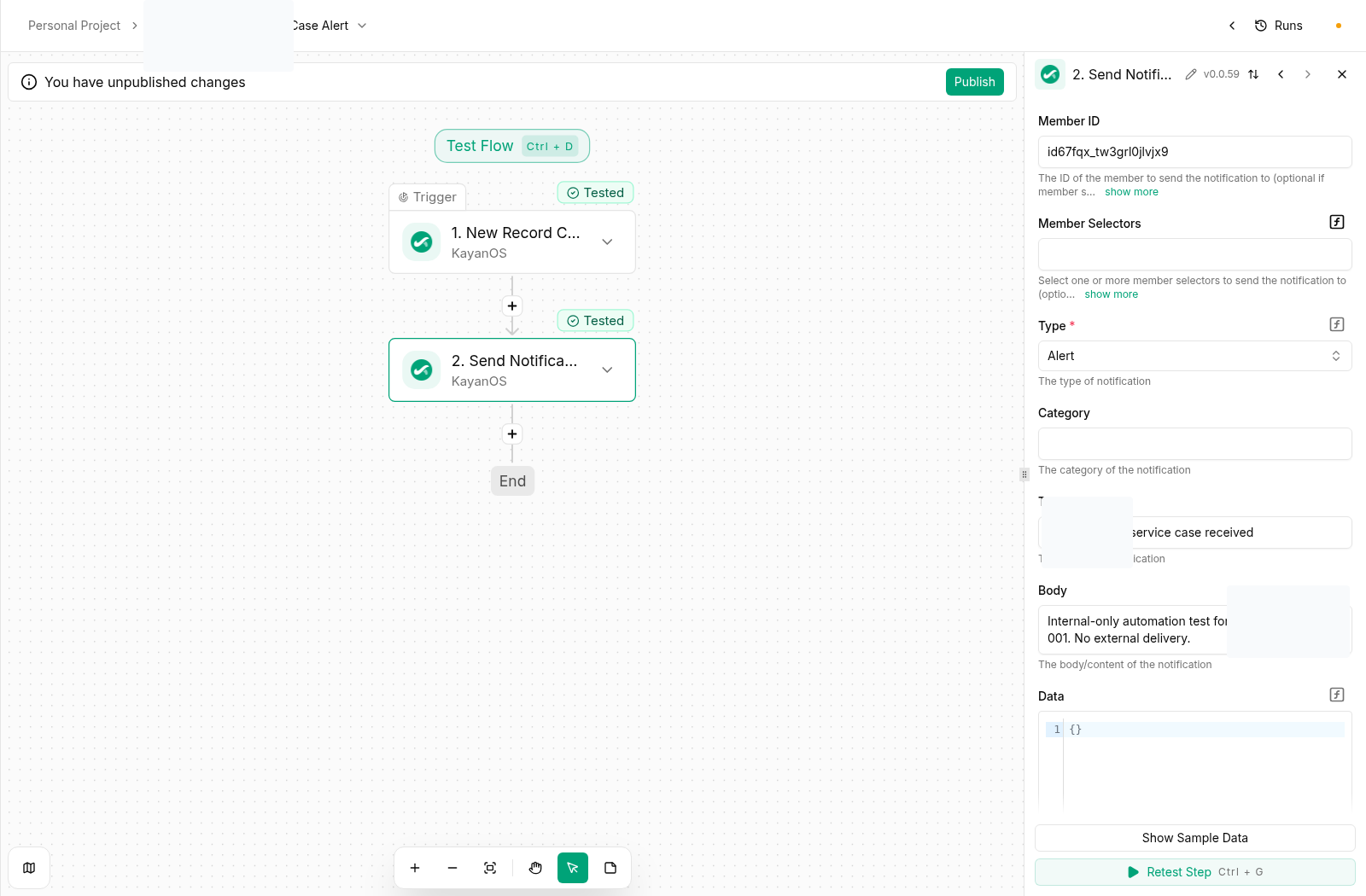Screen dimensions: 1366x896
Task: Click the Personal Project breadcrumb
Action: pyautogui.click(x=74, y=26)
